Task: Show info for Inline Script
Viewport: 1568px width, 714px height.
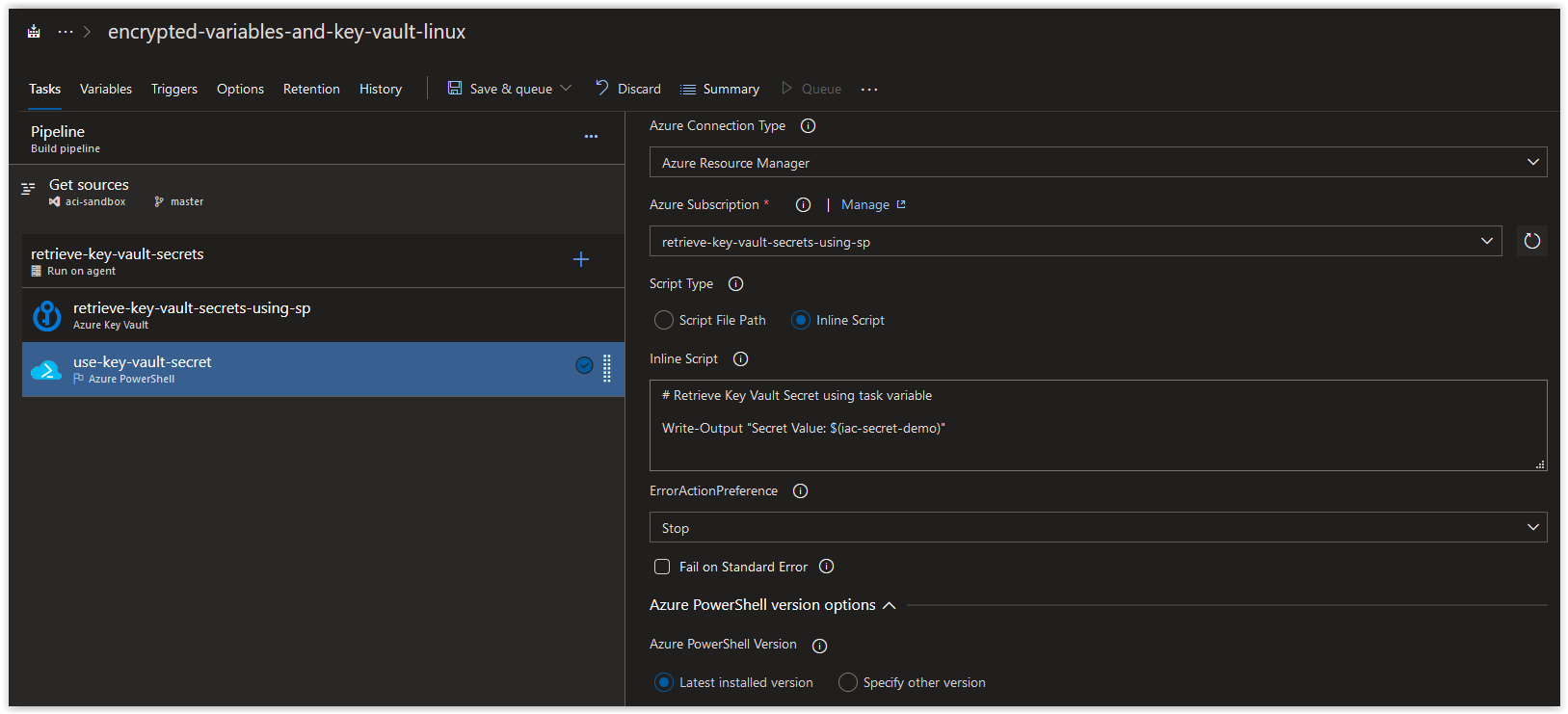Action: point(741,359)
